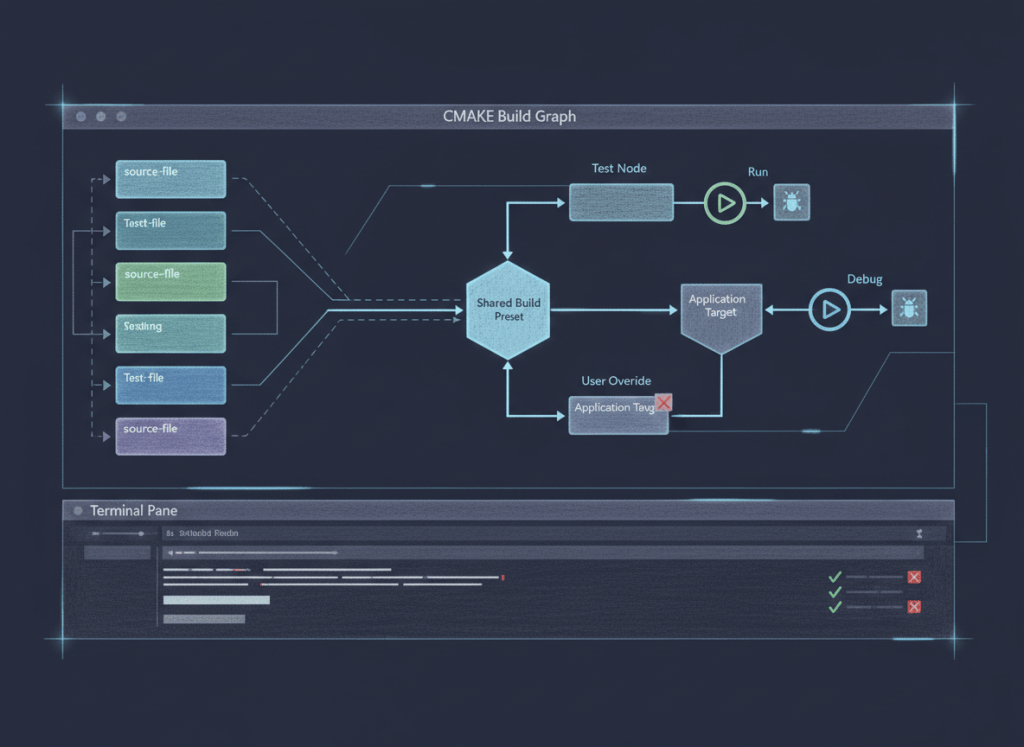Screen dimensions: 1024x747
Task: Click the light highlighted block in terminal output
Action: tap(216, 600)
